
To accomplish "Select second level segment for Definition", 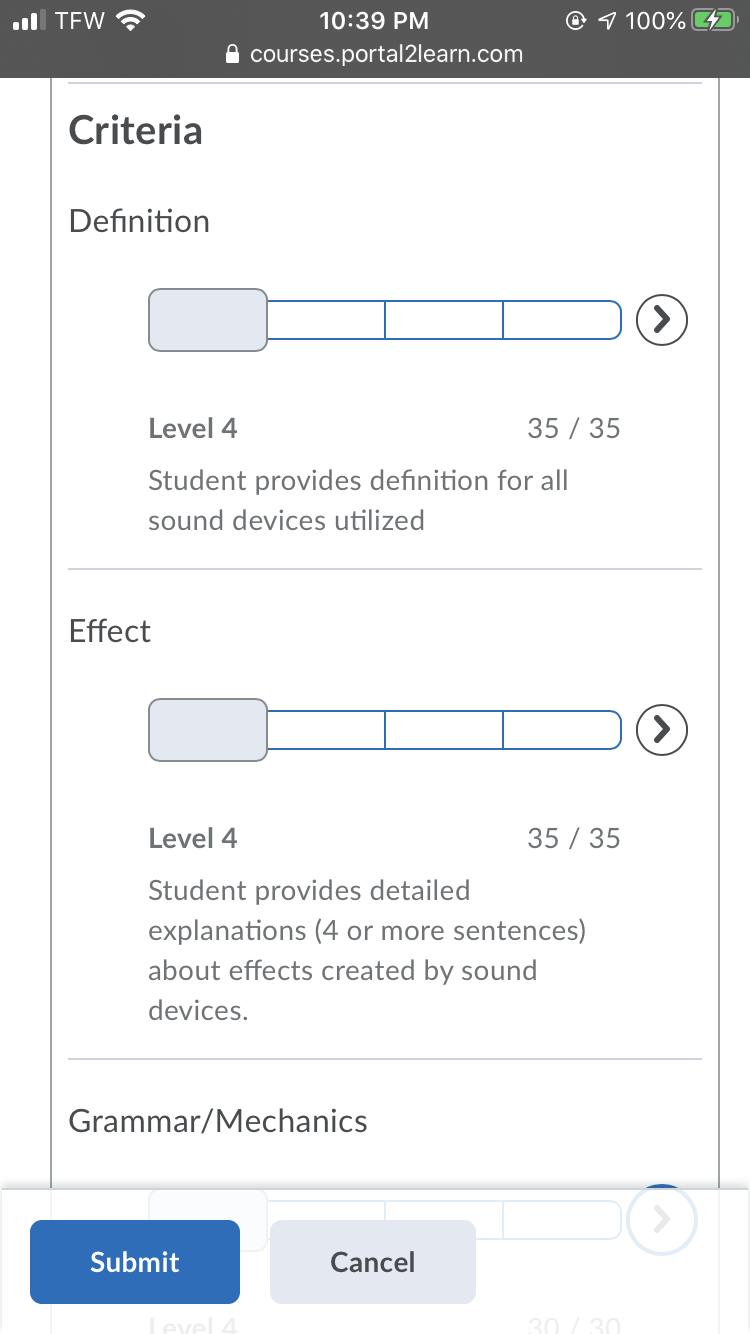I will pos(326,320).
